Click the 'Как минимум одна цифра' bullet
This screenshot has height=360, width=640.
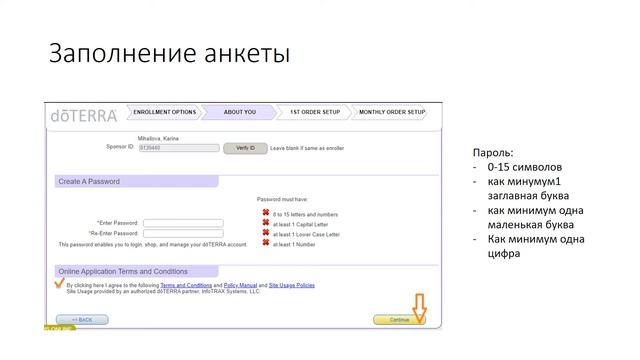(536, 246)
